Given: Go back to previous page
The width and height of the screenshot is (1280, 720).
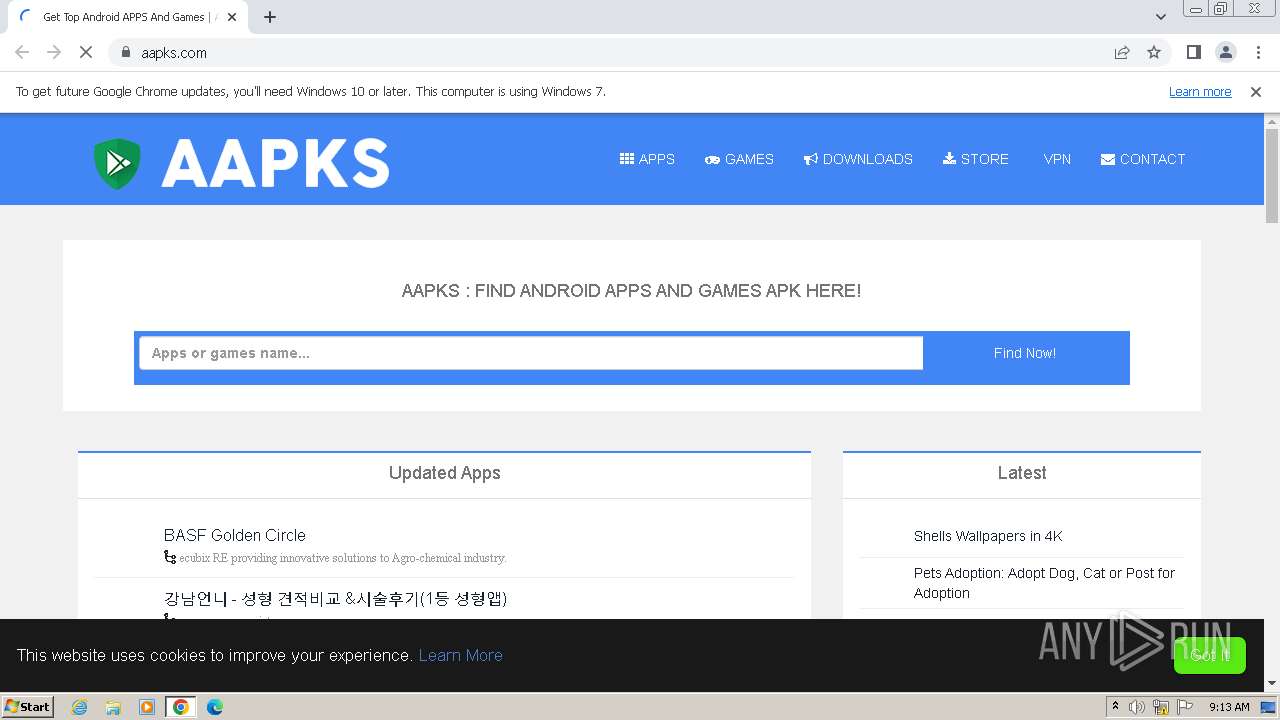Looking at the screenshot, I should coord(22,52).
